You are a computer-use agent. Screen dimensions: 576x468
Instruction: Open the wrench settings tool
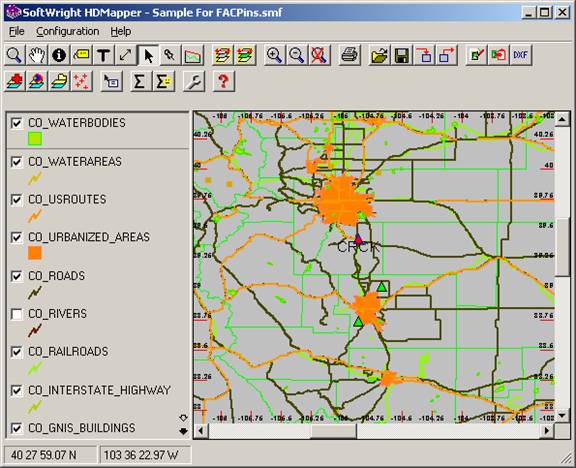[x=194, y=81]
